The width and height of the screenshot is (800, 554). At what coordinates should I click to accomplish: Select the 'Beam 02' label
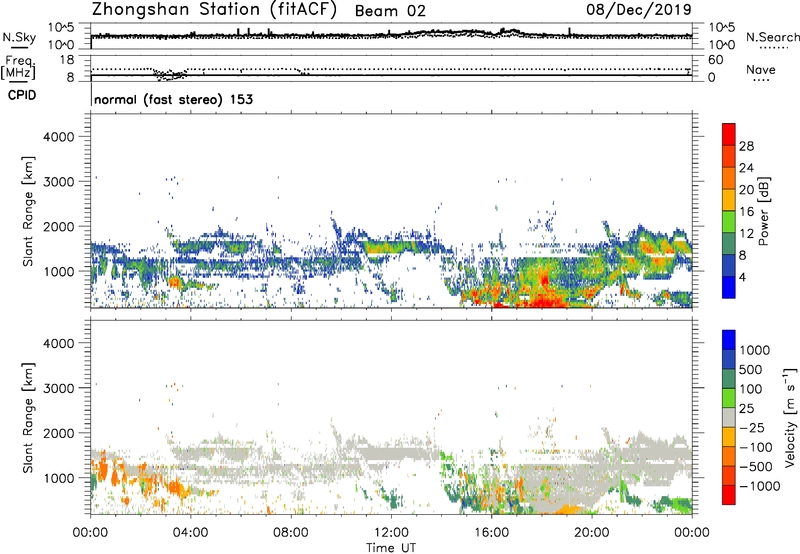[390, 11]
